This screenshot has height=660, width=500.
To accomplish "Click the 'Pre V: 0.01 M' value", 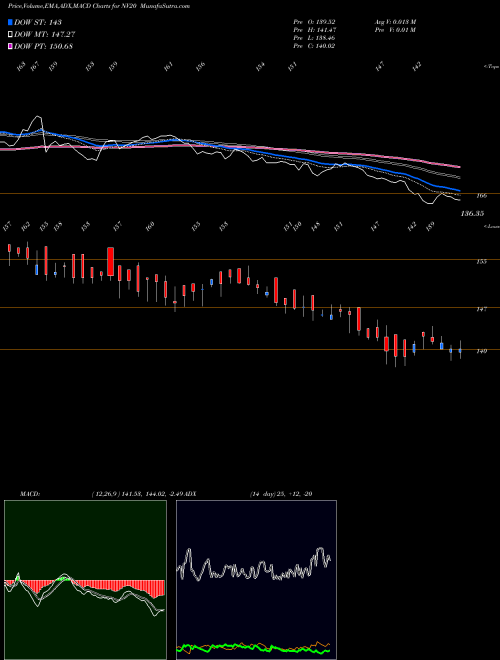I will (x=395, y=30).
